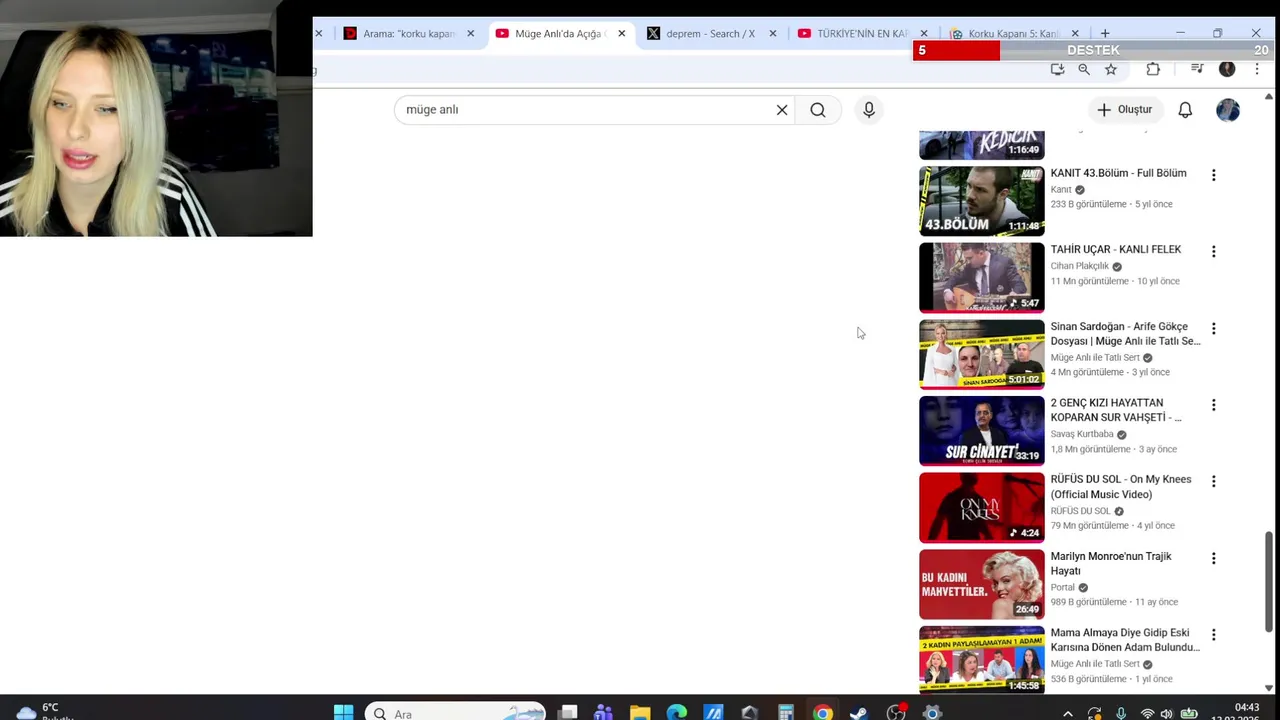Viewport: 1280px width, 720px height.
Task: Open 'Marilyn Monroe'nun Trajik Hayatı' title
Action: tap(1111, 563)
